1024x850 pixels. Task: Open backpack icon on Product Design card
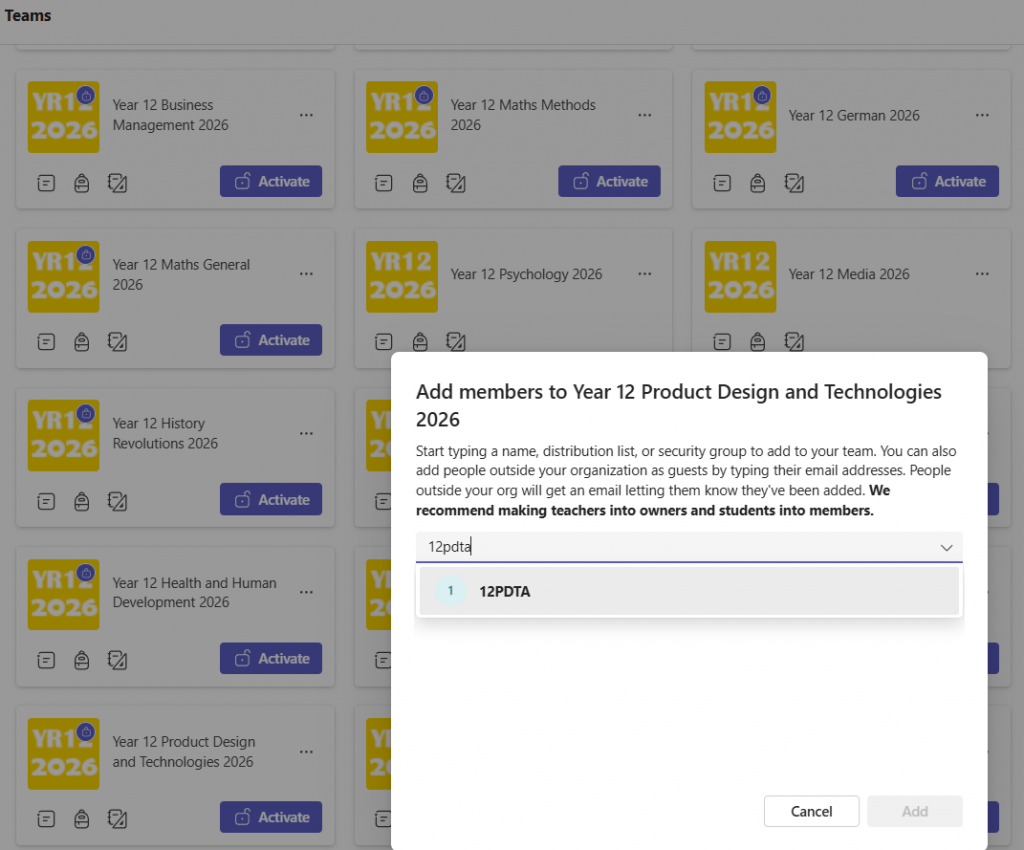(x=82, y=818)
